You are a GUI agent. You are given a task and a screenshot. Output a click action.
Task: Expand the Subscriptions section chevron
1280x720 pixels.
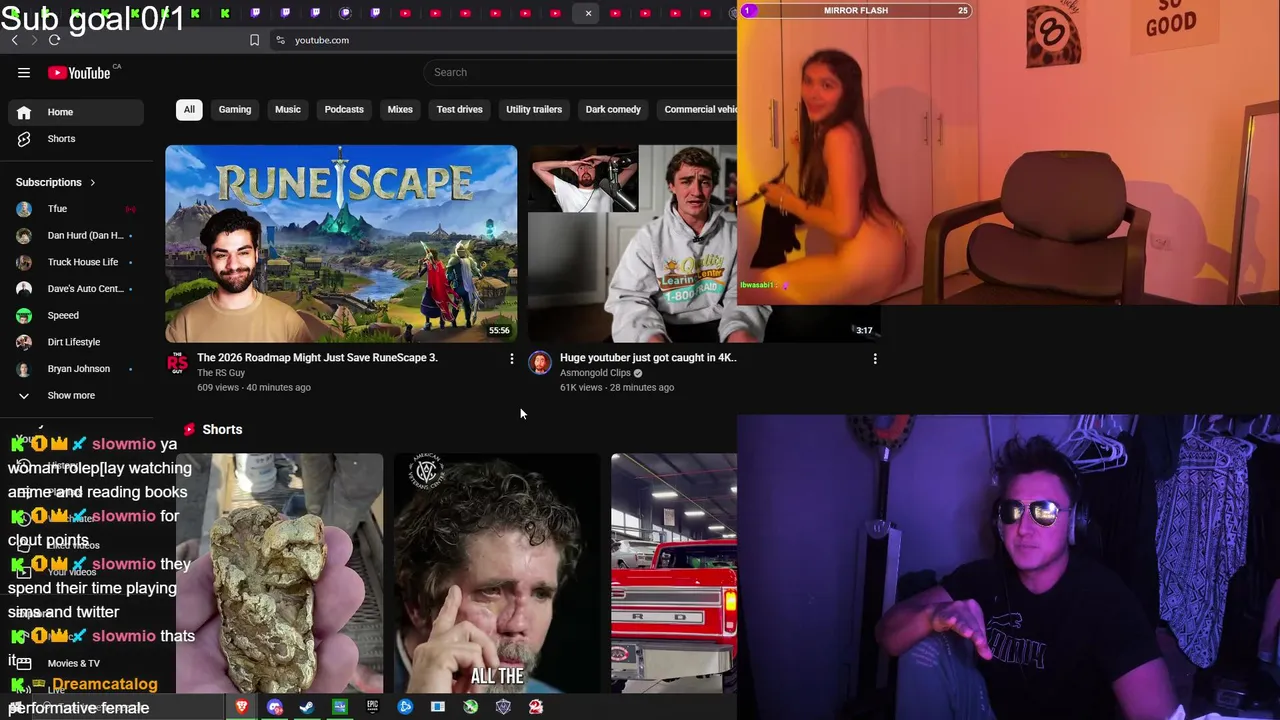pos(92,182)
